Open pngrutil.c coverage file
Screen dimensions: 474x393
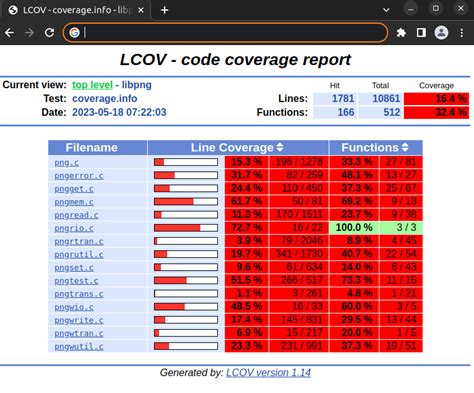79,255
